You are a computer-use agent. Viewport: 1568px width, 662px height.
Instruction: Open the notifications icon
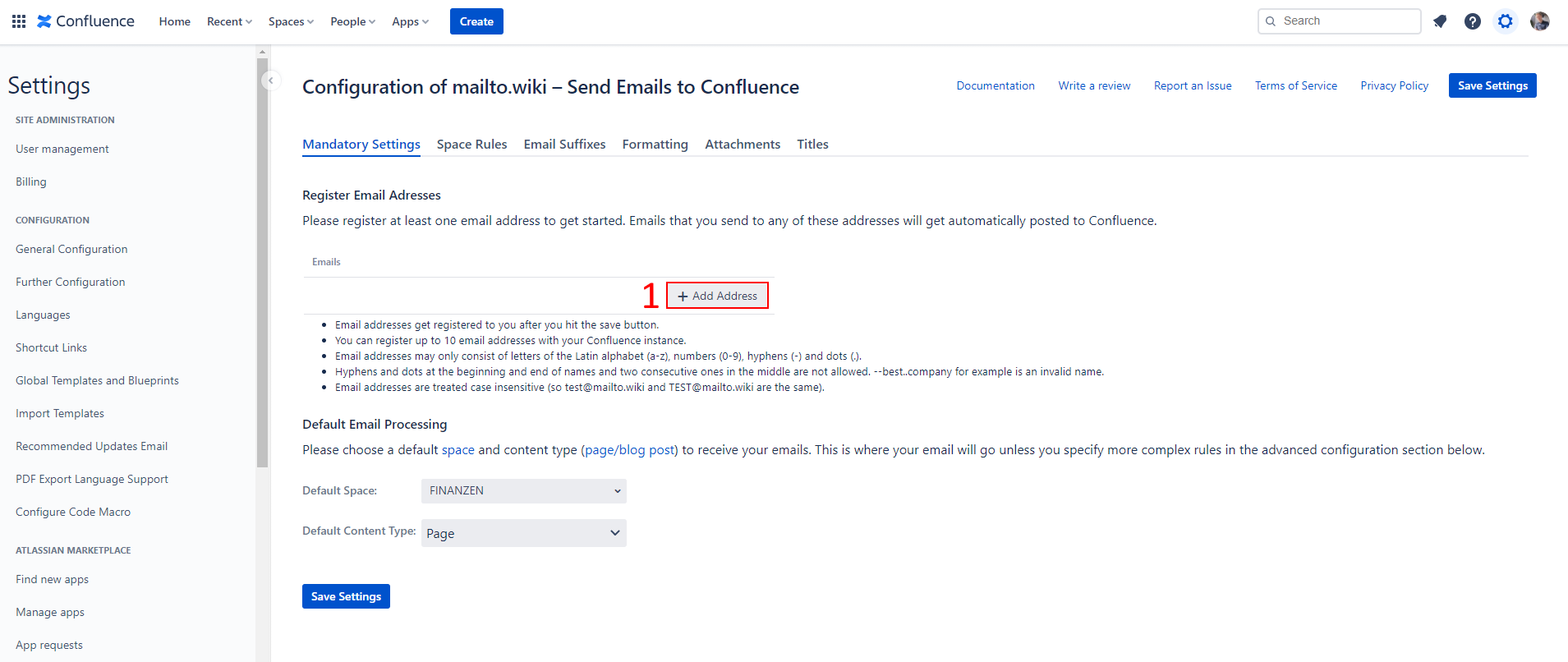click(1440, 21)
